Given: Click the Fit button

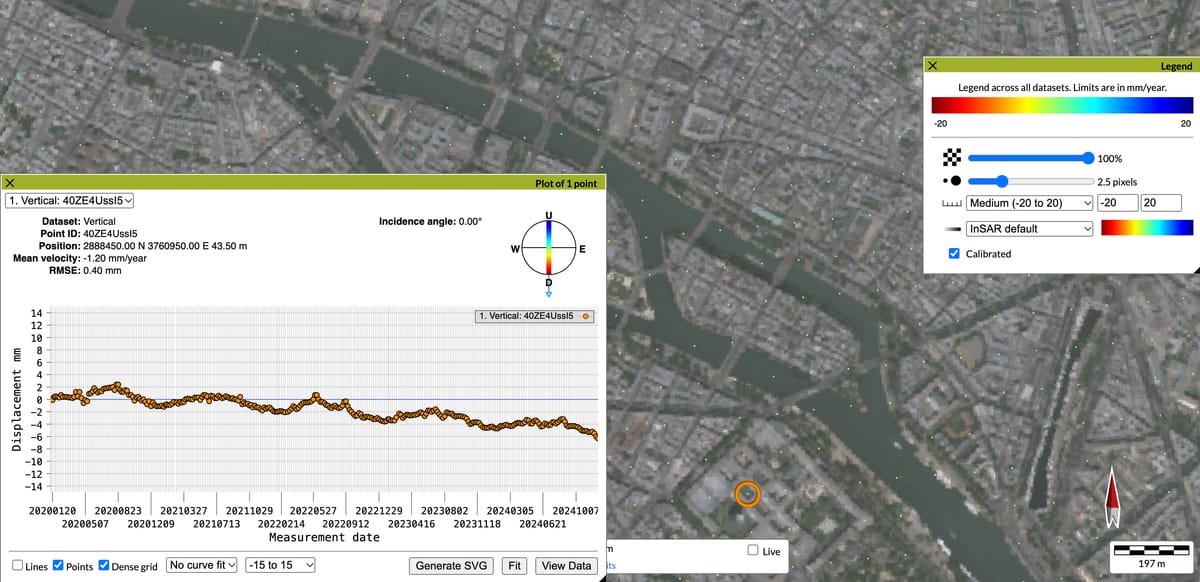Looking at the screenshot, I should (x=514, y=566).
